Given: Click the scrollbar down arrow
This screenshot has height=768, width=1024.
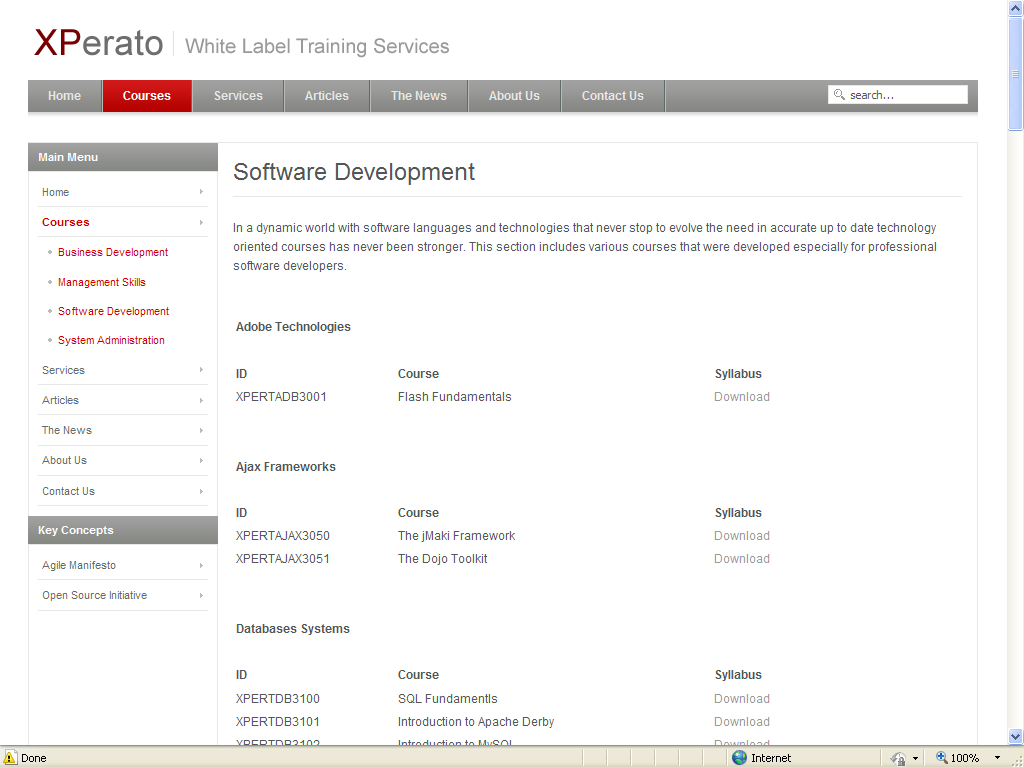Looking at the screenshot, I should 1016,737.
